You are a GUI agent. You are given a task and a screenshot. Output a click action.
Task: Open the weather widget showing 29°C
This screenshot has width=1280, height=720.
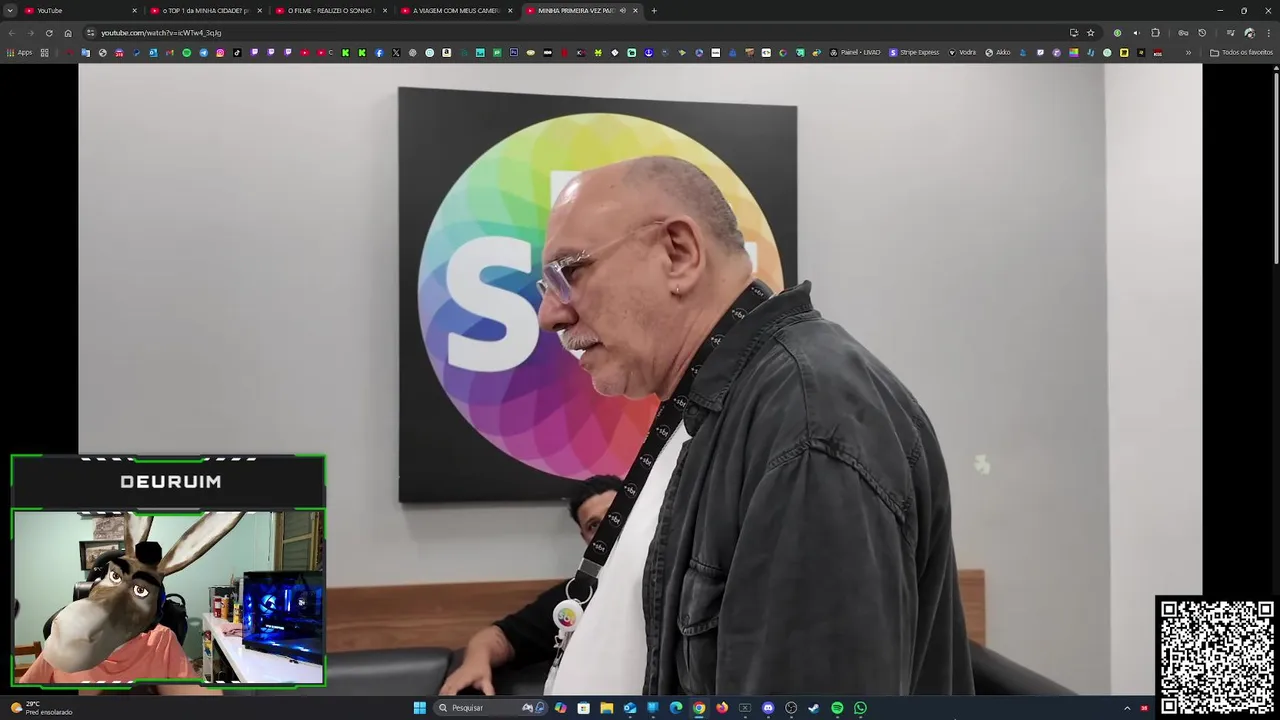(x=42, y=708)
